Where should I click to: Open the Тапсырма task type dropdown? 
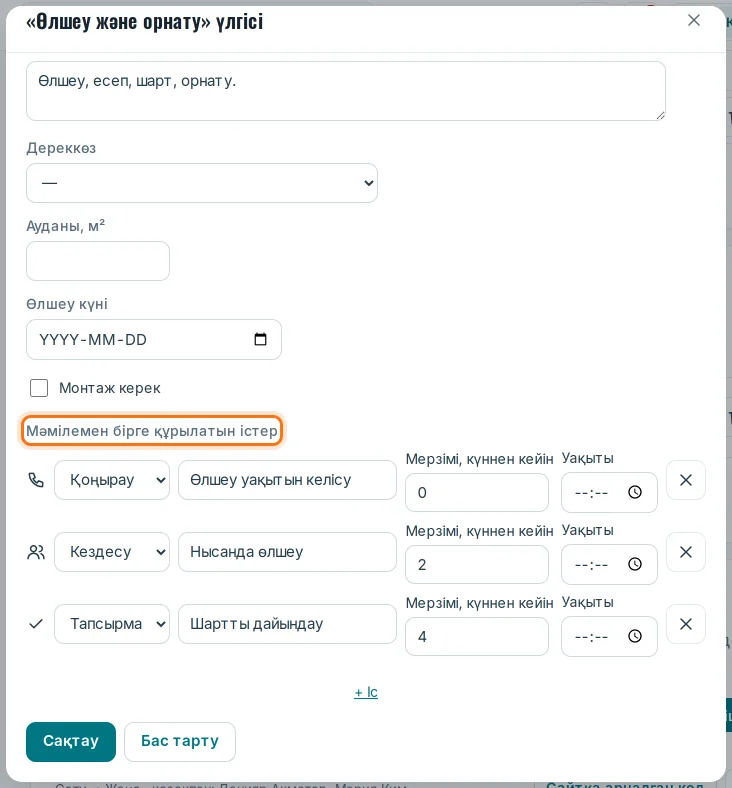[112, 624]
